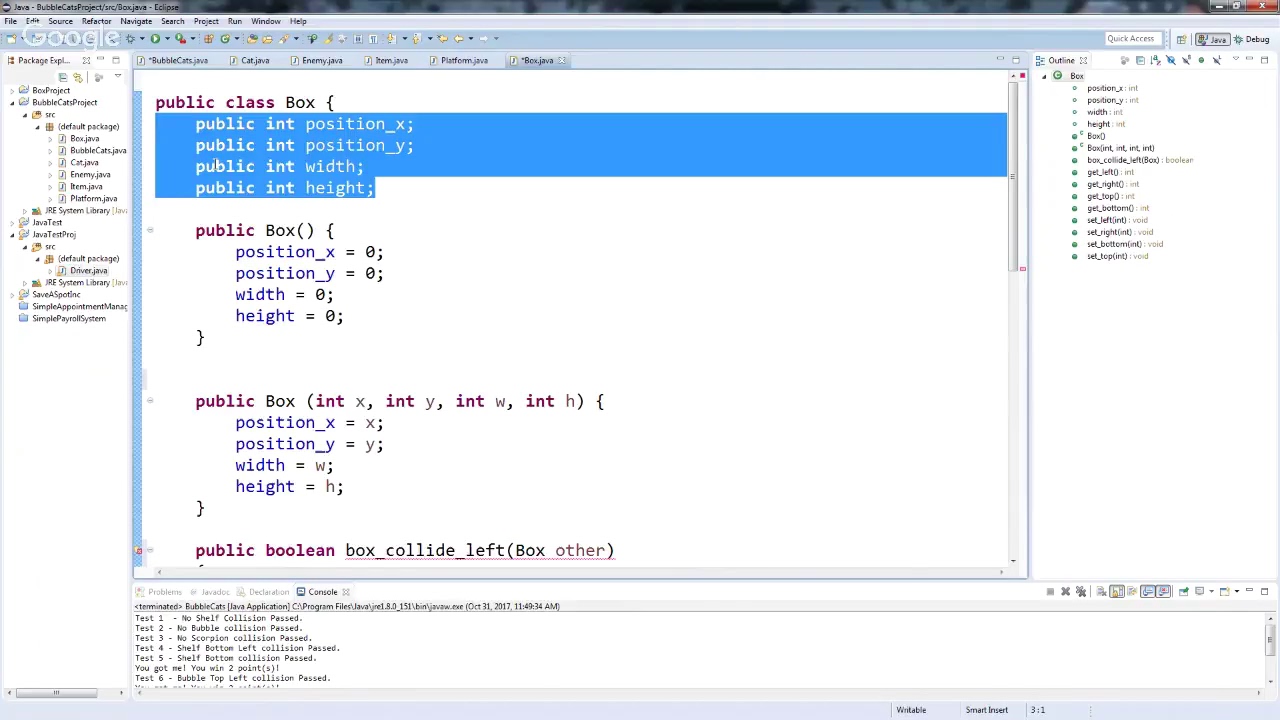The height and width of the screenshot is (720, 1280).
Task: Collapse the Box class node in Outline
Action: [1045, 76]
